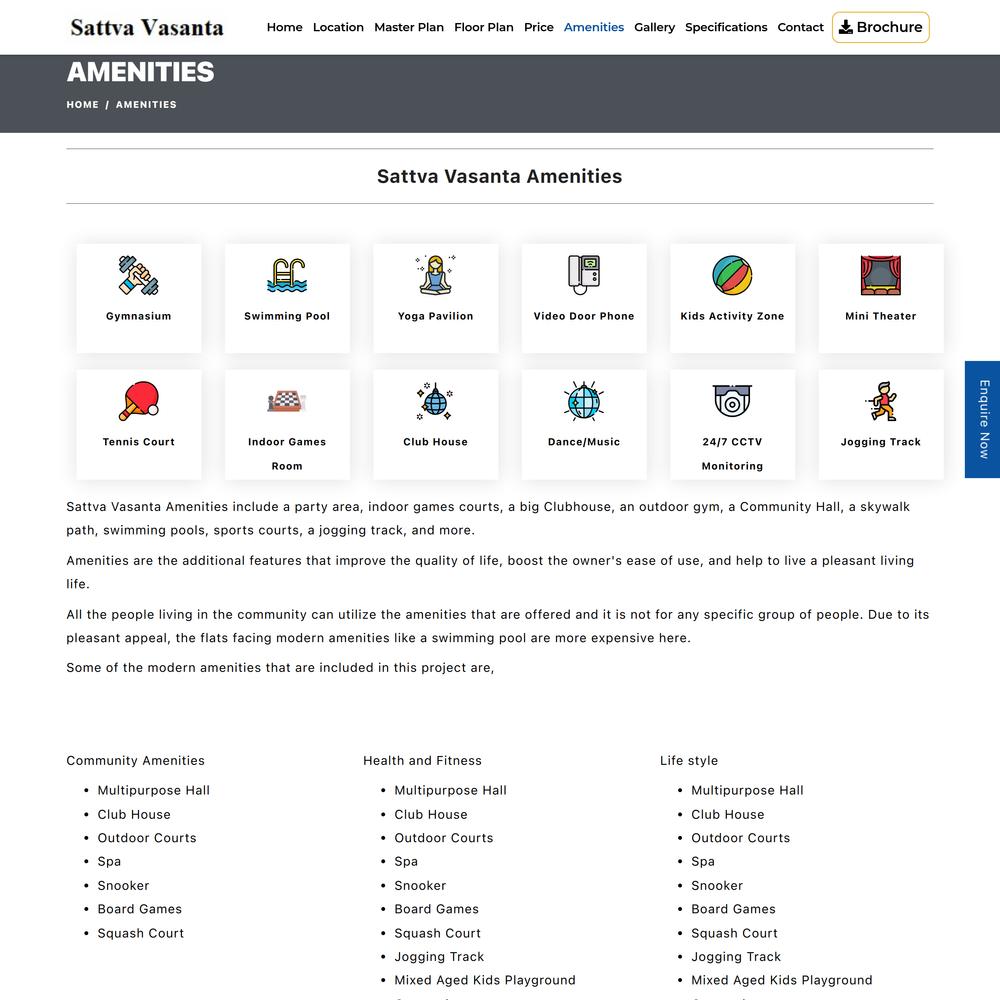Click the Yoga Pavilion label
This screenshot has height=1000, width=1000.
[x=436, y=316]
